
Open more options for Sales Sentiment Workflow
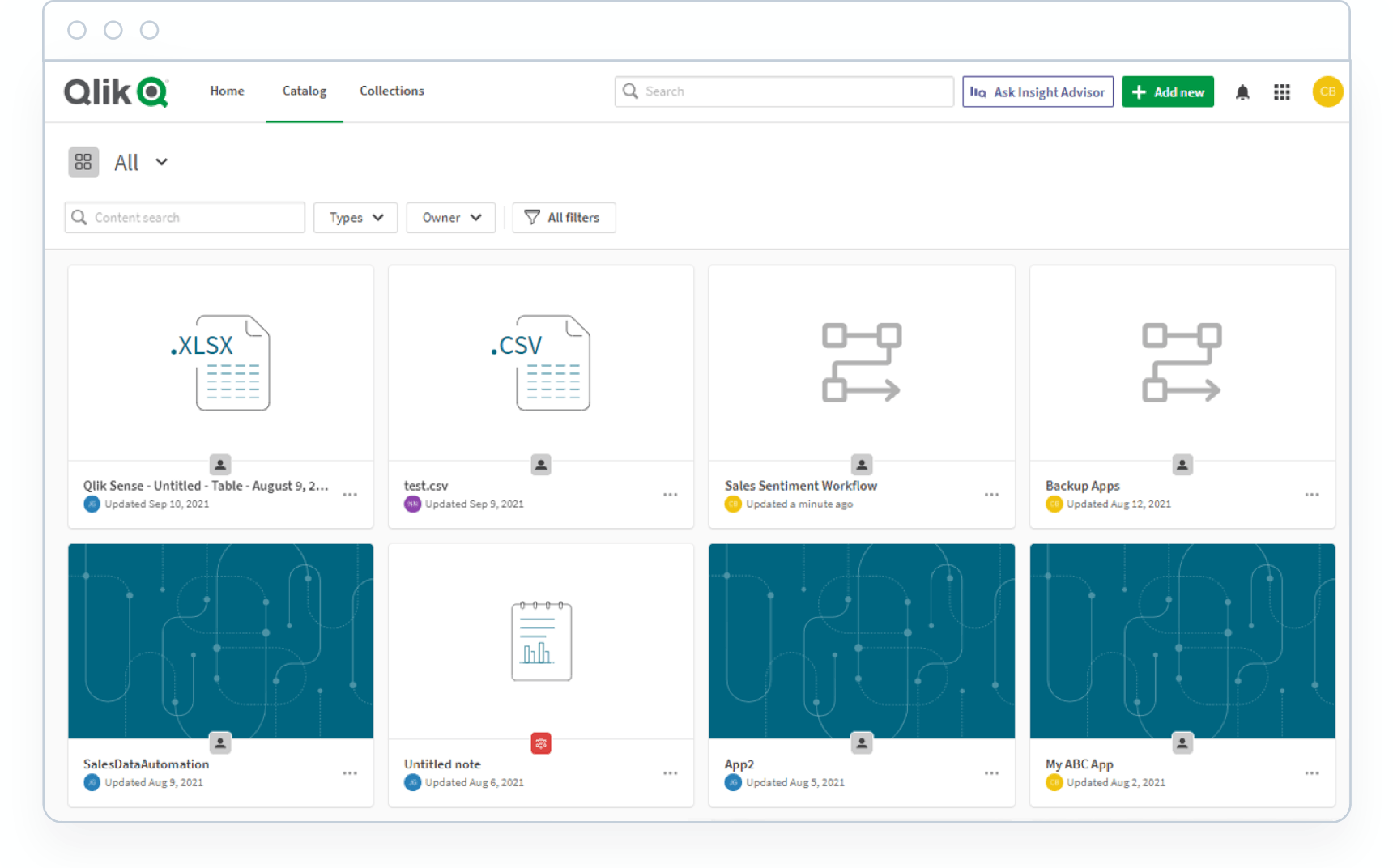point(991,495)
